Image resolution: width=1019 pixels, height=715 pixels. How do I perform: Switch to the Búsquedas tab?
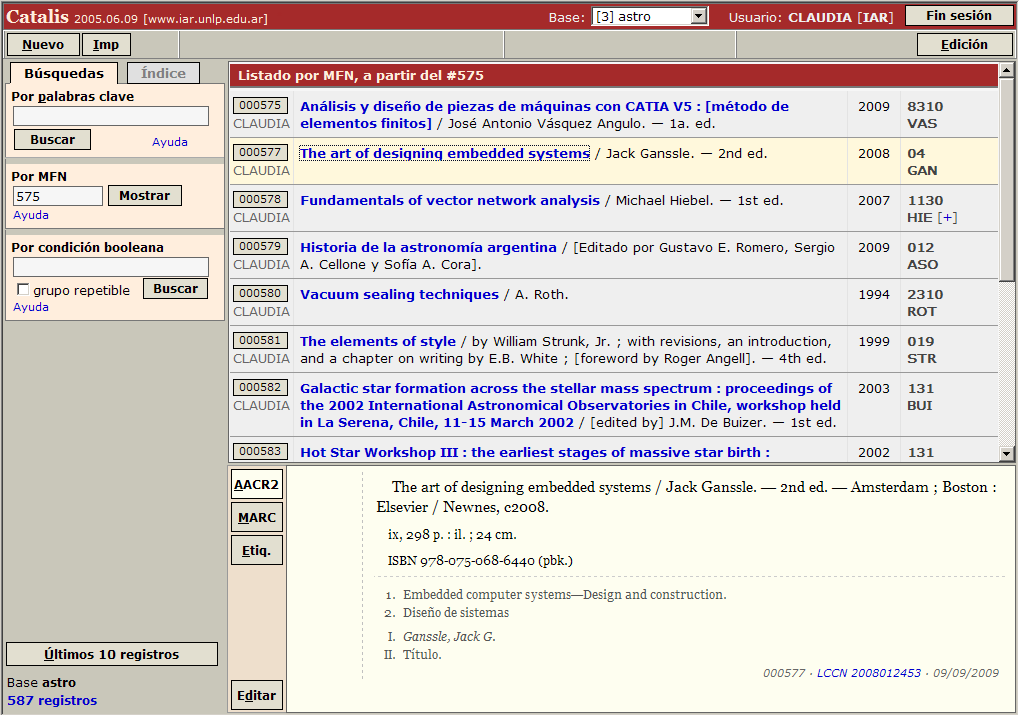pyautogui.click(x=64, y=73)
